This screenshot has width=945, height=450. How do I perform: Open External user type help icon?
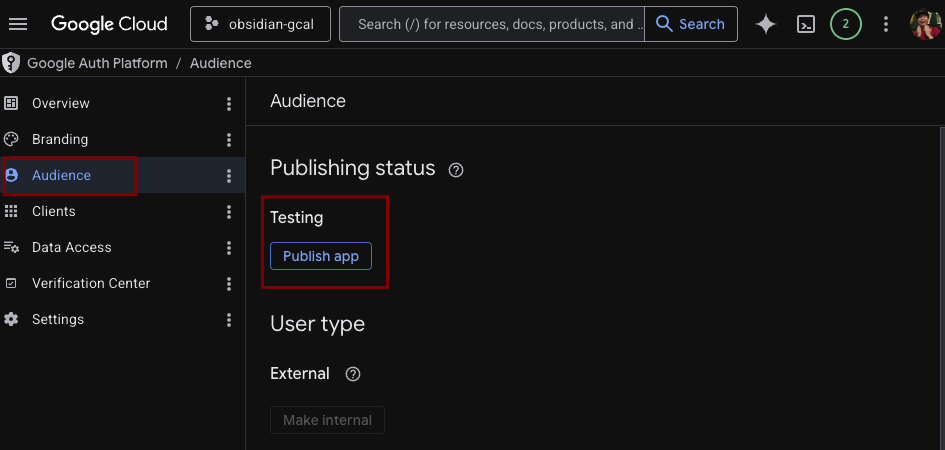(353, 374)
